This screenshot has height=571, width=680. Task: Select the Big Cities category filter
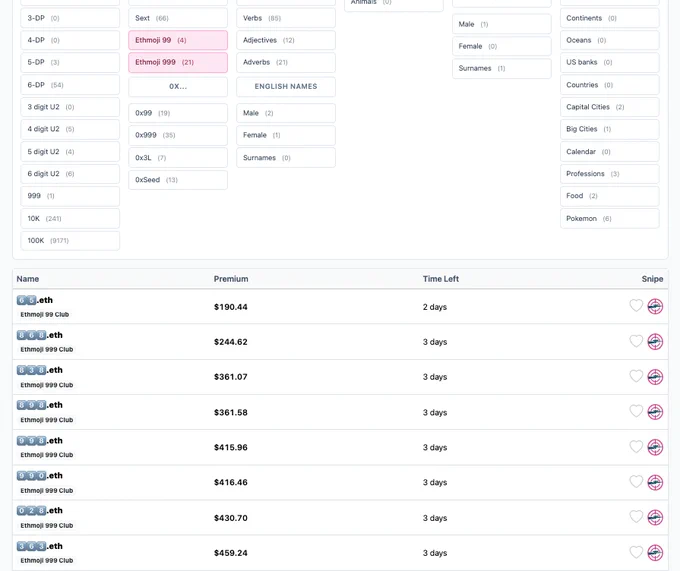tap(610, 129)
